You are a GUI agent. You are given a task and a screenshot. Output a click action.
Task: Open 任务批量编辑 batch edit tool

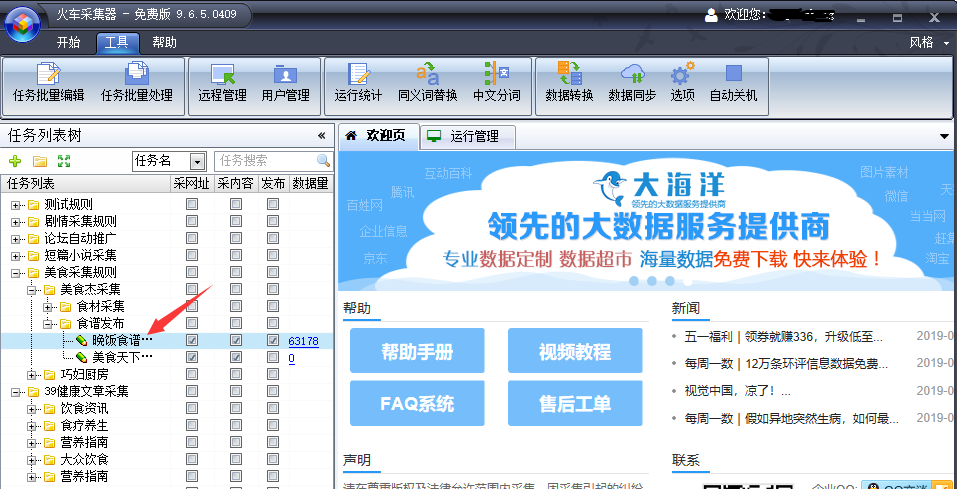click(x=48, y=82)
